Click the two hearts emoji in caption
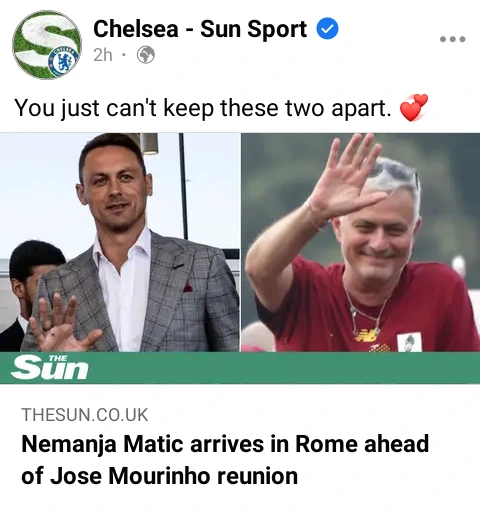The width and height of the screenshot is (480, 509). click(x=413, y=107)
